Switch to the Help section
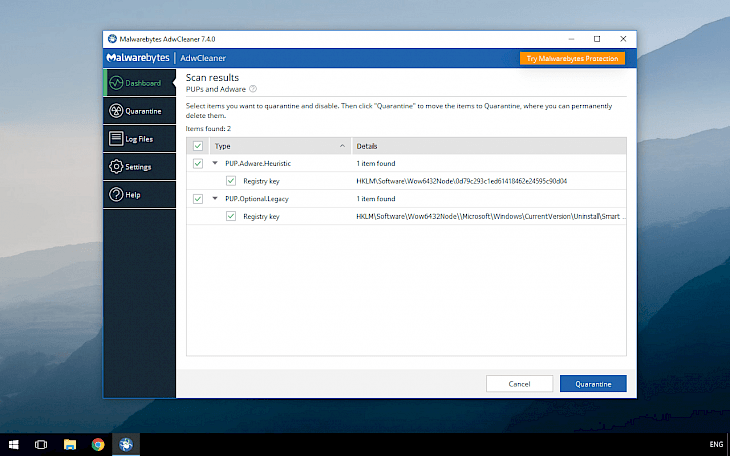The image size is (730, 456). (139, 195)
